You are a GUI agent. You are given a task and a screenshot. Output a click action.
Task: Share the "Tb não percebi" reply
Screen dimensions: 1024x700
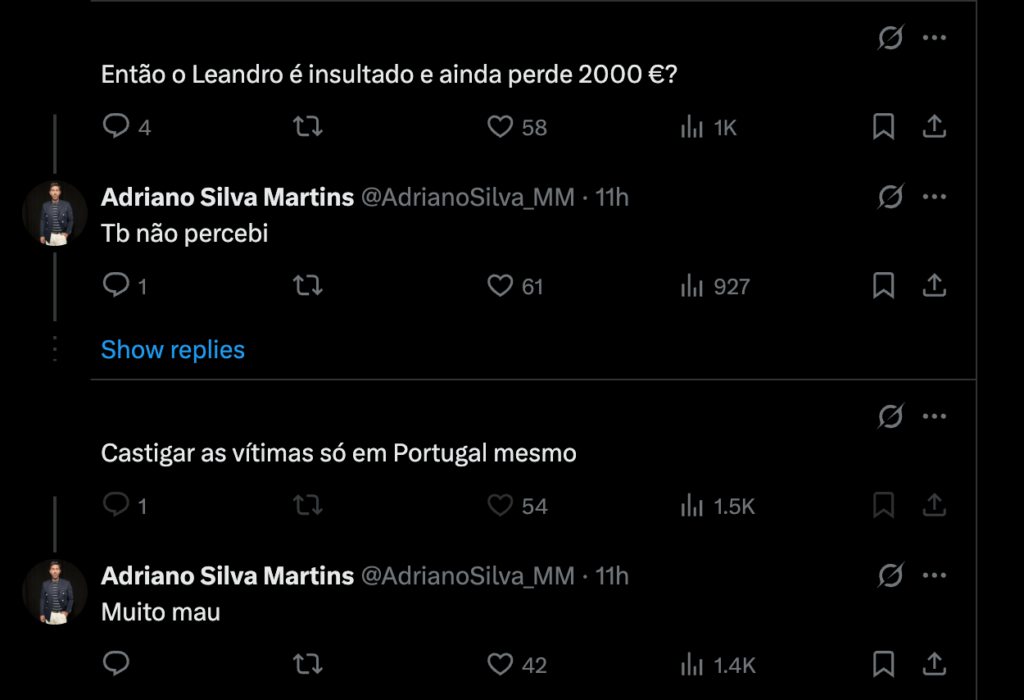934,287
